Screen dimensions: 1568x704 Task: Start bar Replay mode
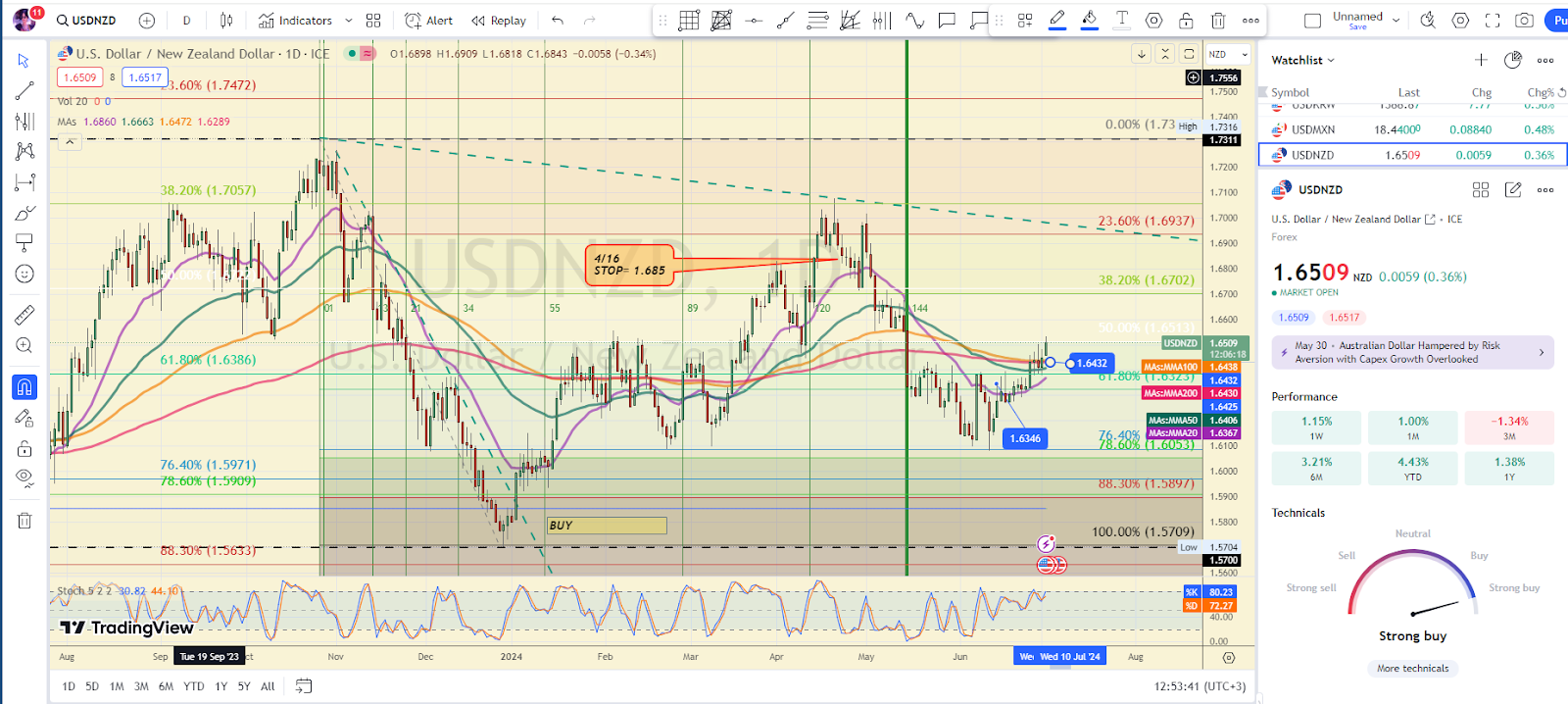pos(498,21)
